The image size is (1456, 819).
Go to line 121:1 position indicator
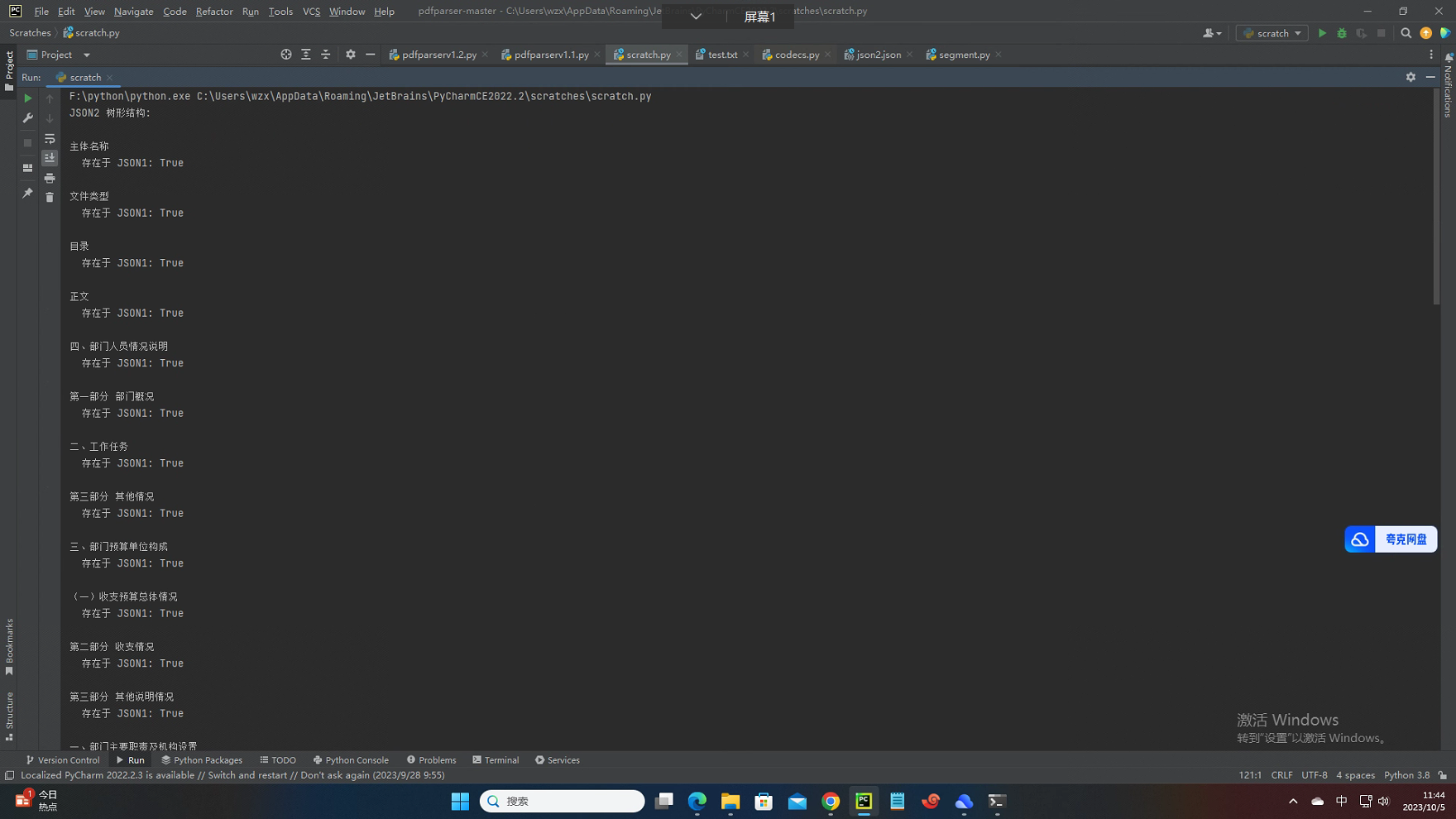[x=1250, y=775]
